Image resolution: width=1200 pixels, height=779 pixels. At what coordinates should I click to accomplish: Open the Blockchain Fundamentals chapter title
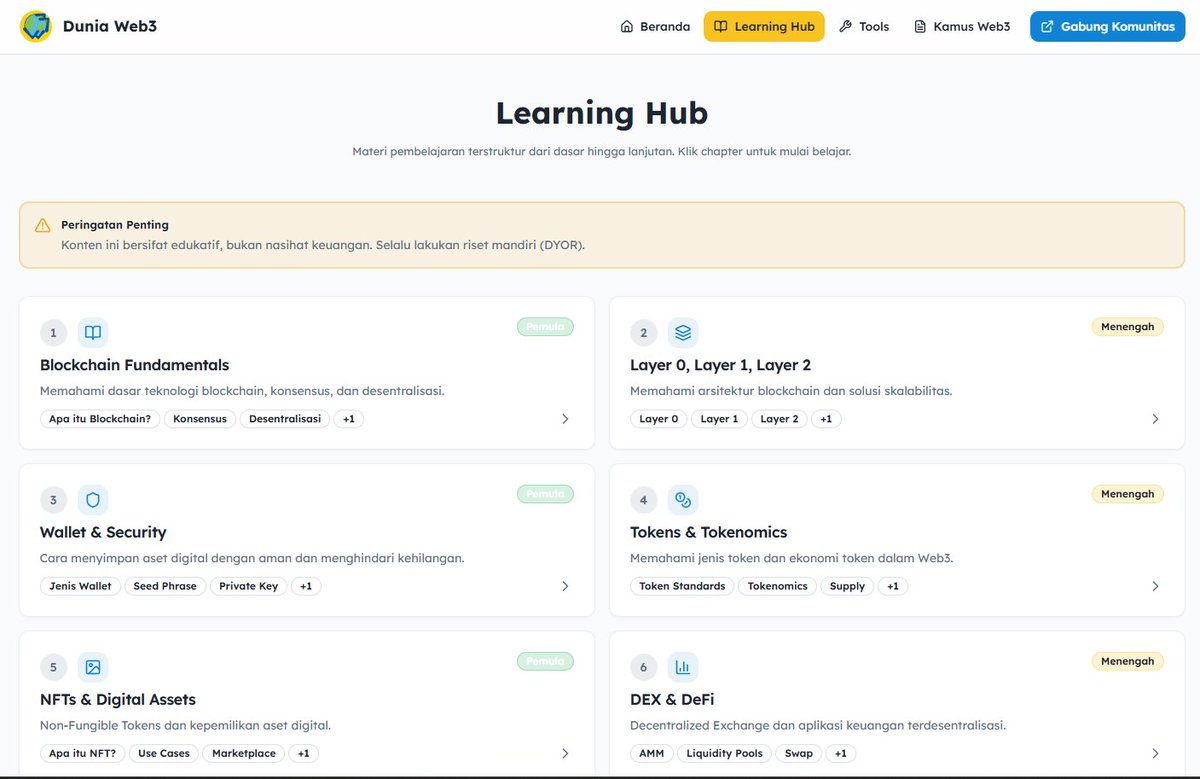point(135,365)
